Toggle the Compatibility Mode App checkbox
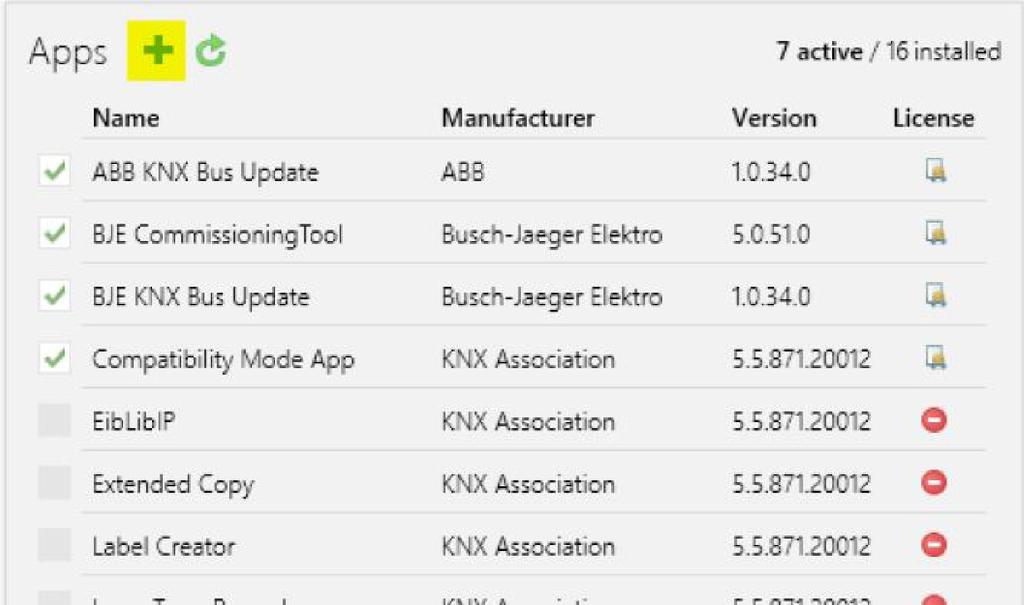Screen dimensions: 1024x605 point(54,358)
